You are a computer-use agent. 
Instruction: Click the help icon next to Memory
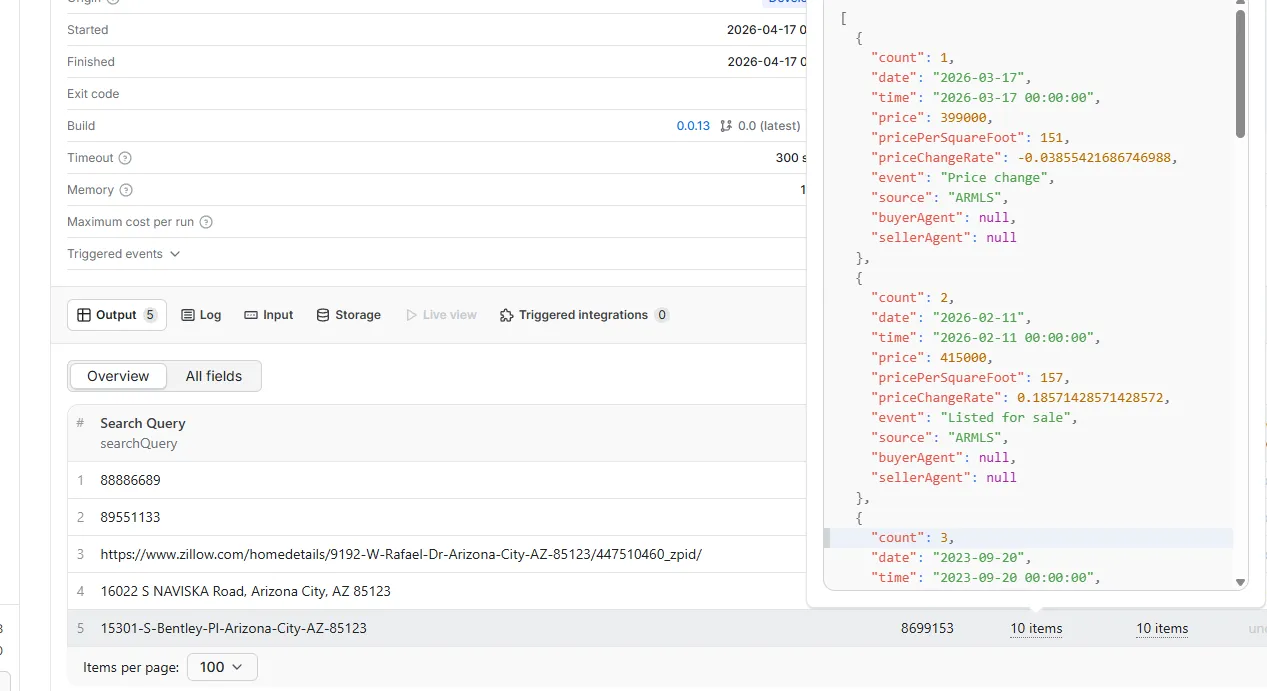(125, 190)
